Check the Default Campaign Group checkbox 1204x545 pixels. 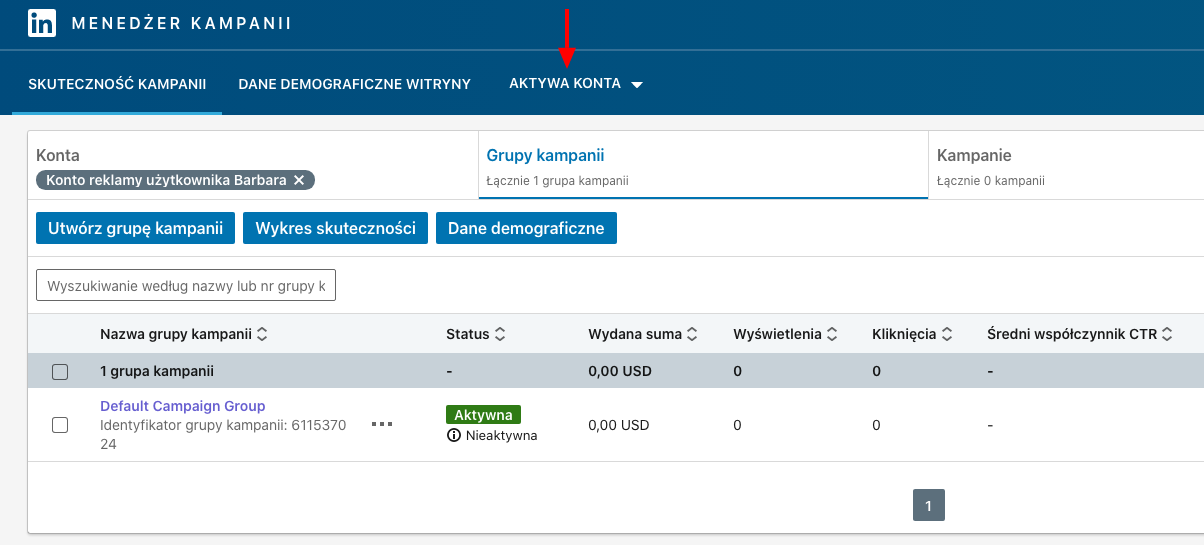coord(60,425)
